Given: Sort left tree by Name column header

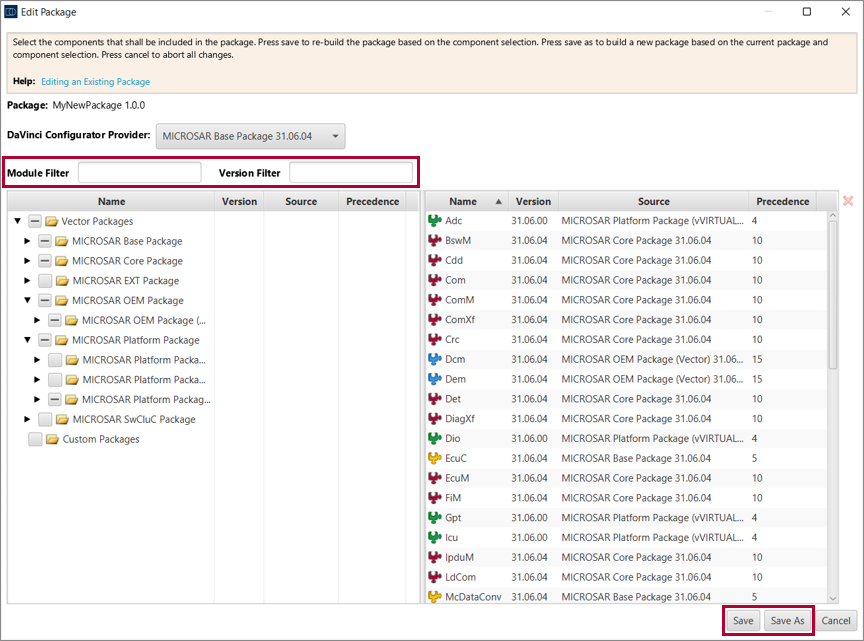Looking at the screenshot, I should click(111, 202).
